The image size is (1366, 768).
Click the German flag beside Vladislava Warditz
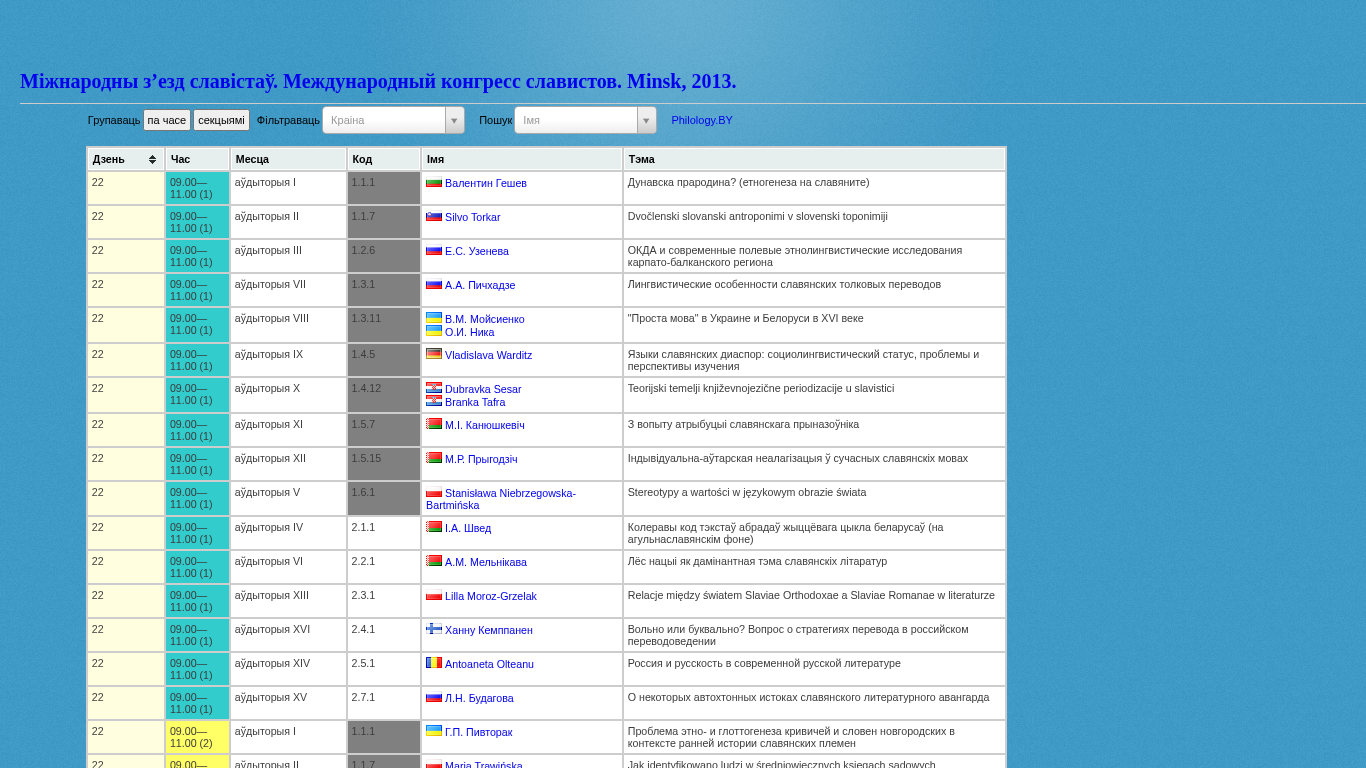(433, 354)
